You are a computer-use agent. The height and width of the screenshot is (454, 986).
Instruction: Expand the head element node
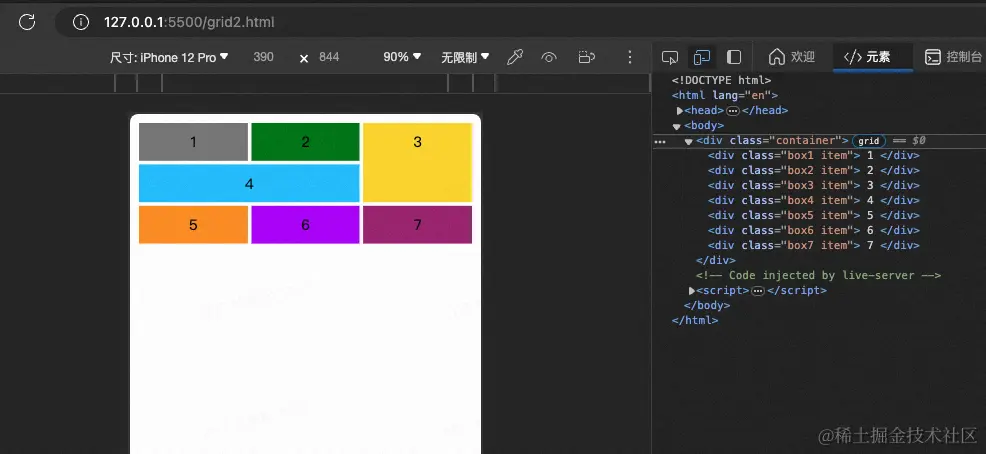click(x=680, y=111)
